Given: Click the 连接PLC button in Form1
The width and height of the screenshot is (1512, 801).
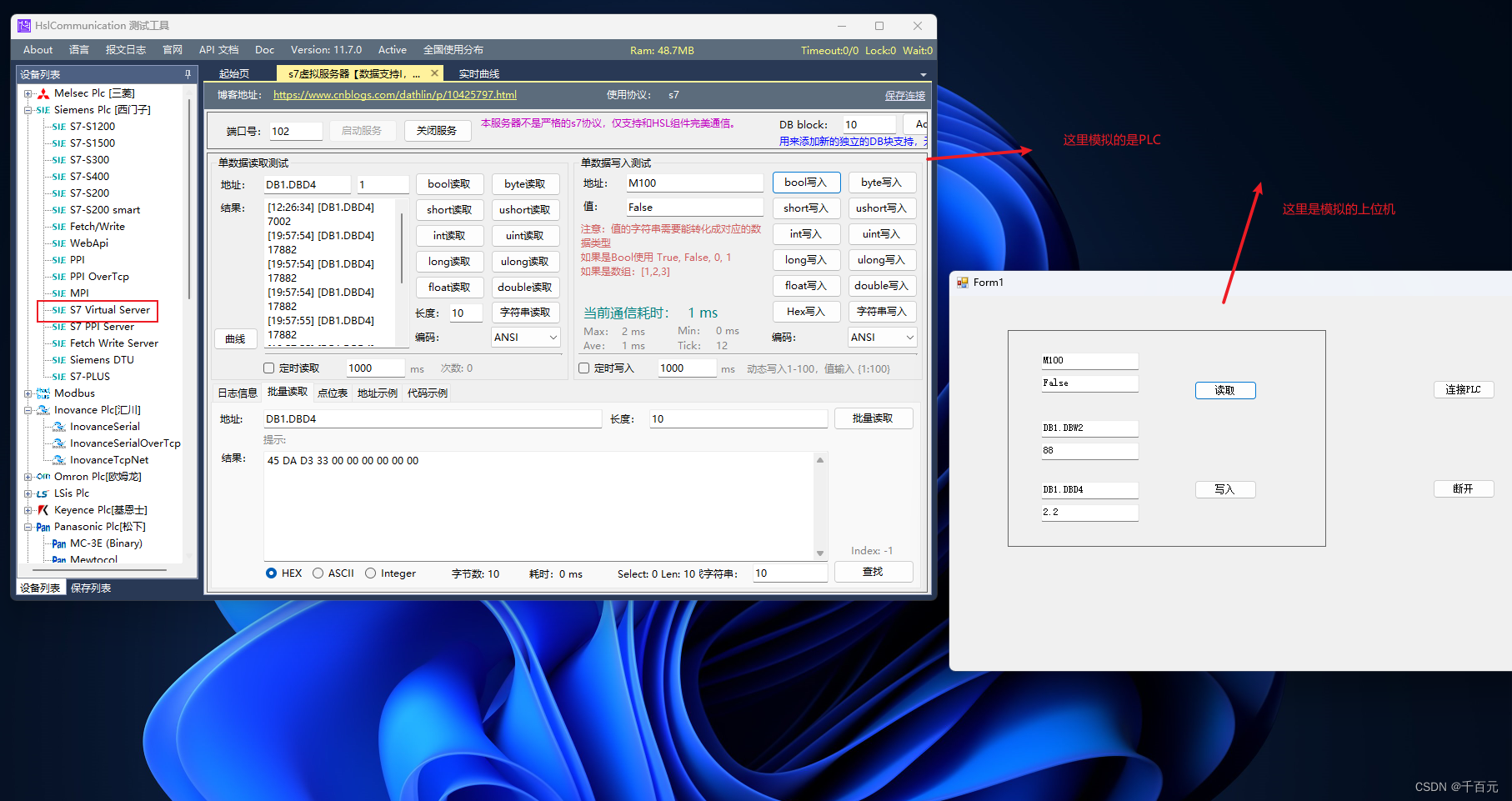Looking at the screenshot, I should coord(1464,390).
